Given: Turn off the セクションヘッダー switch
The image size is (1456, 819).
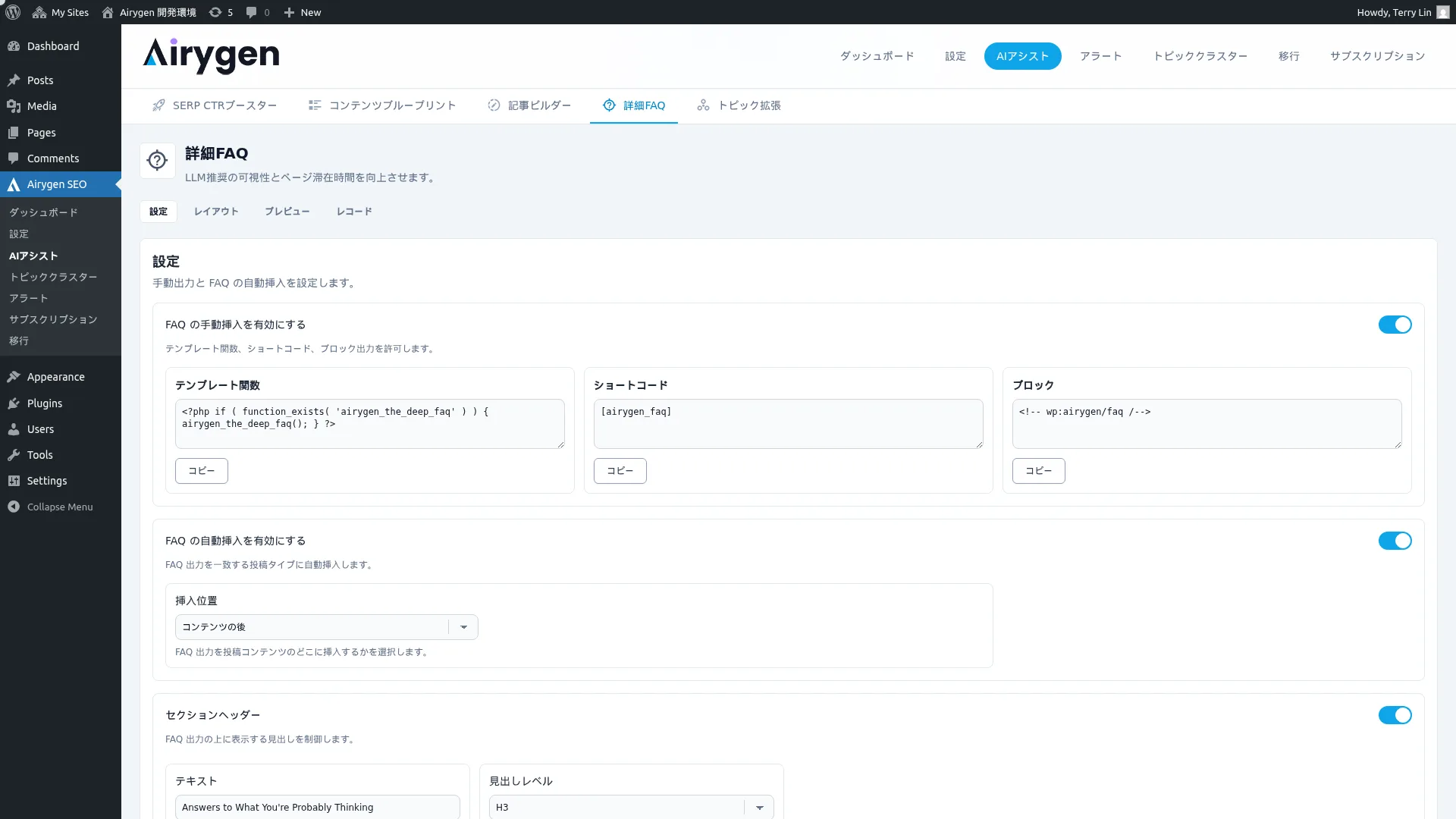Looking at the screenshot, I should coord(1395,715).
